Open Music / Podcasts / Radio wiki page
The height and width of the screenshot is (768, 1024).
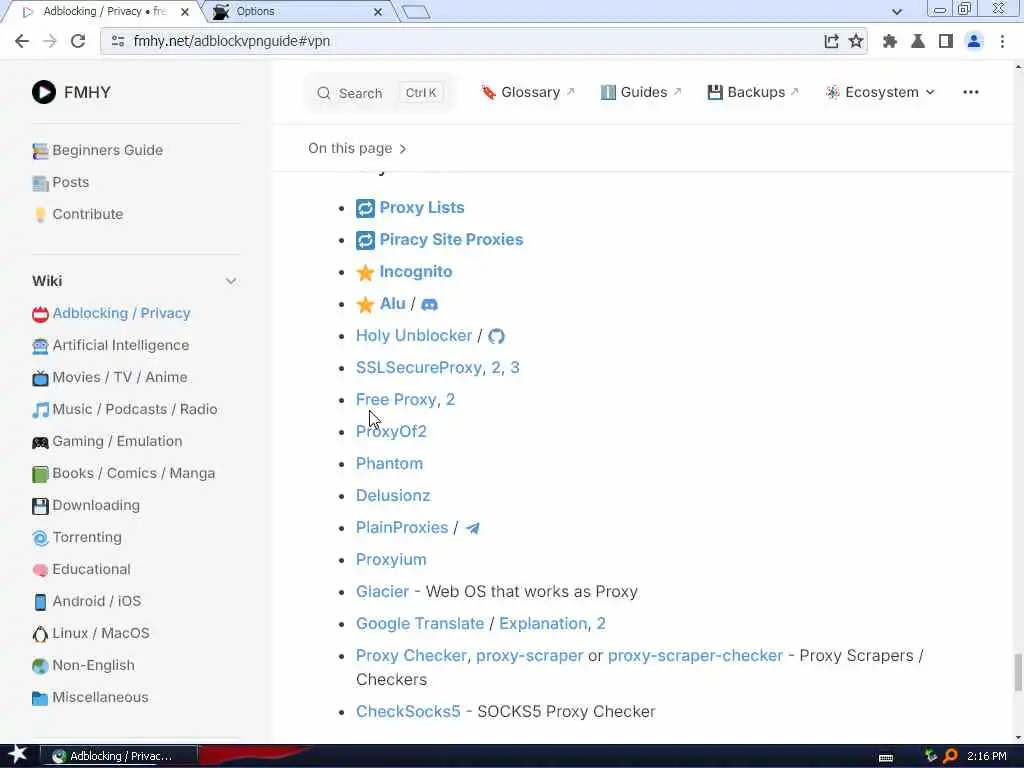[x=125, y=409]
